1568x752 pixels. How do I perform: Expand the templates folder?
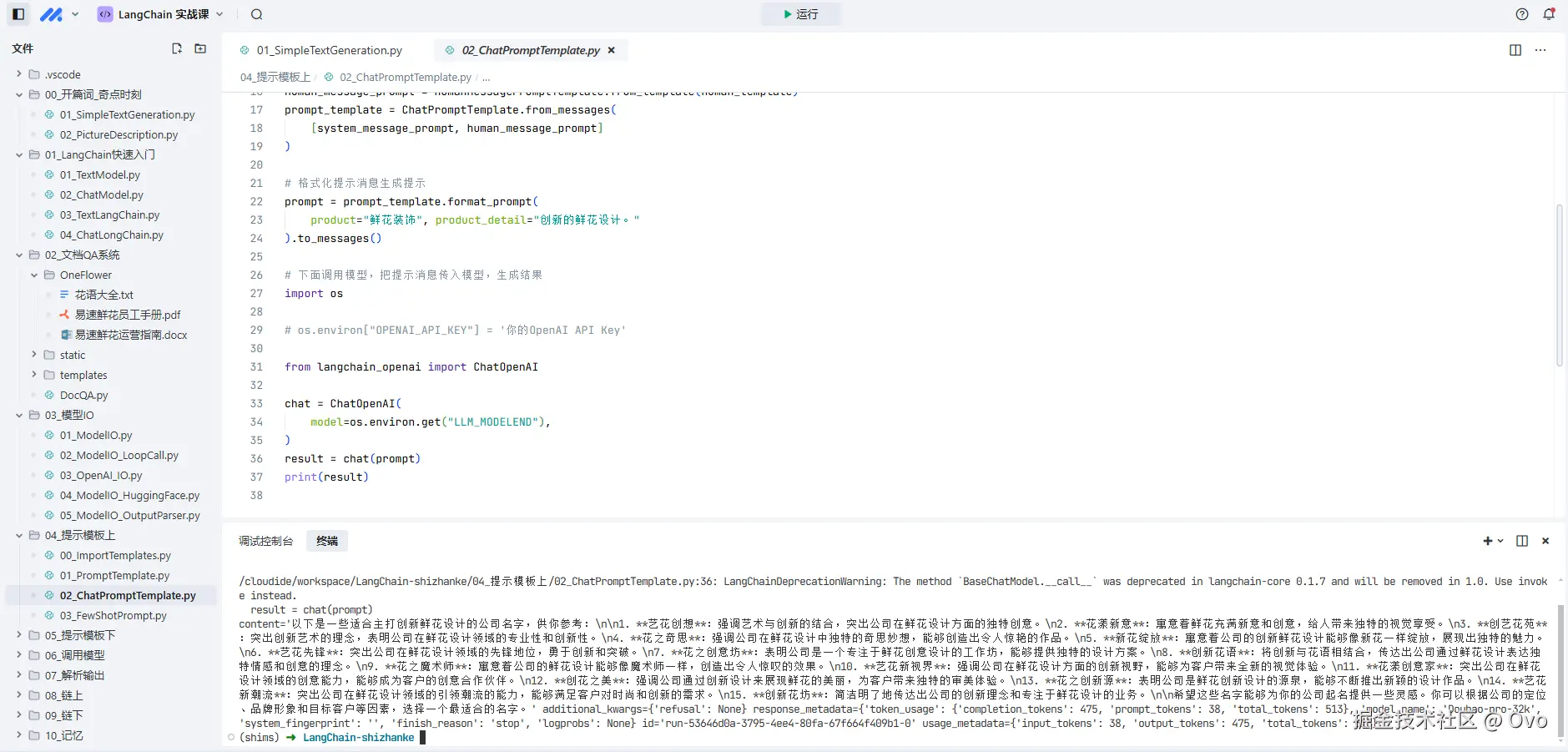[34, 375]
